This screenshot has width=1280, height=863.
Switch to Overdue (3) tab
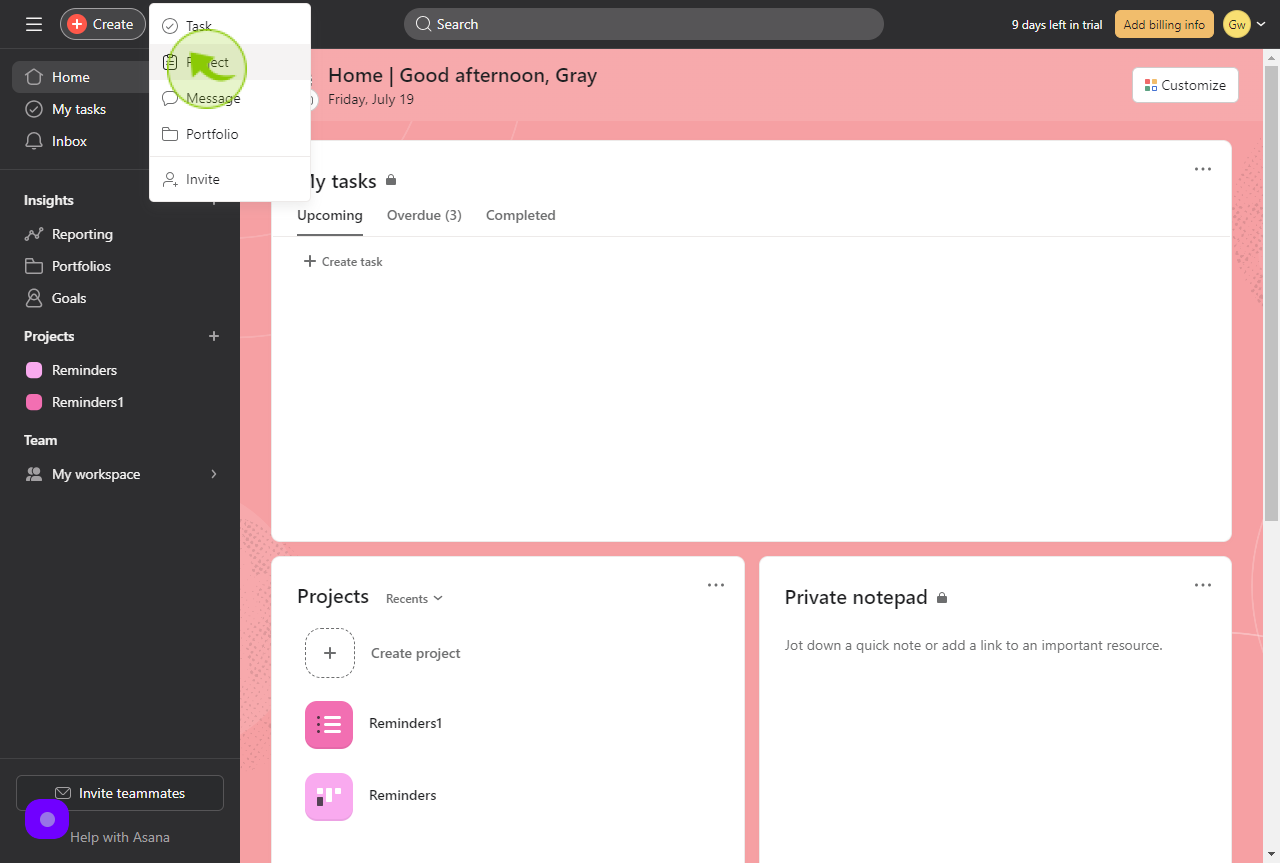point(424,215)
